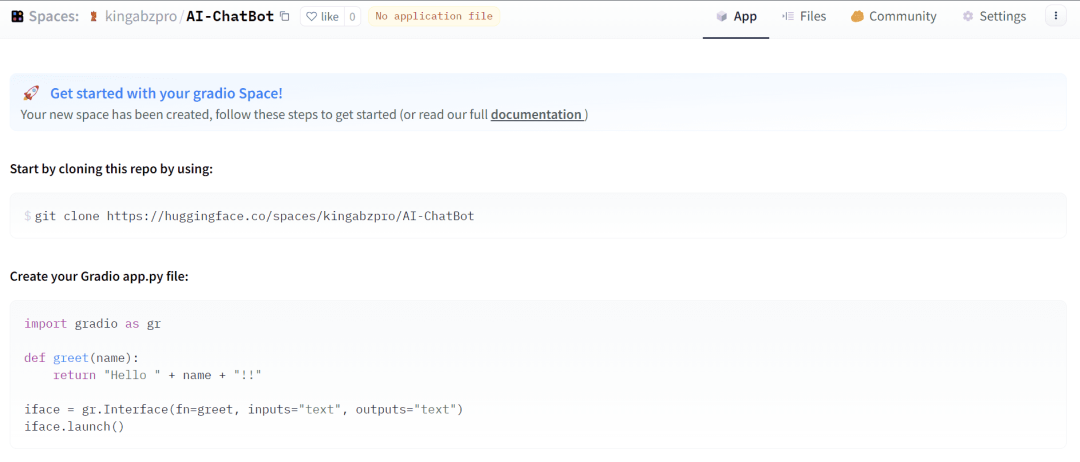Switch to the App tab
The height and width of the screenshot is (462, 1080).
736,17
